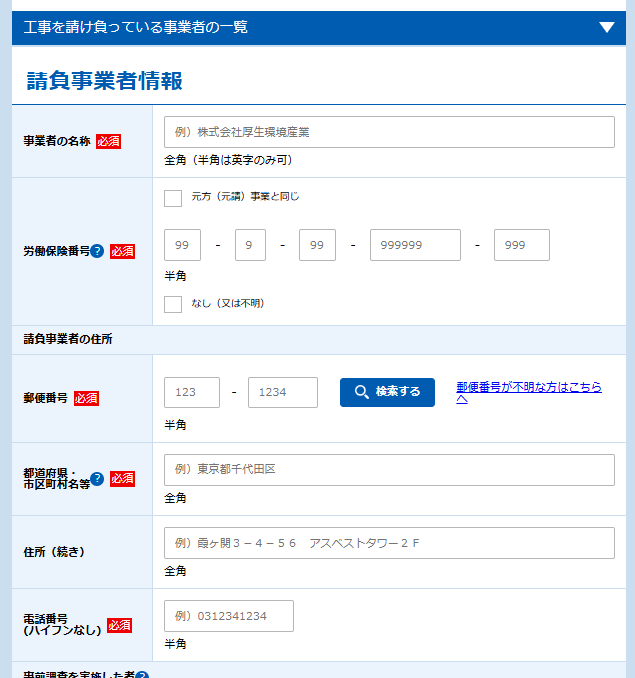Check the 元方（元請）事業と同じ checkbox
Image resolution: width=635 pixels, height=678 pixels.
pyautogui.click(x=173, y=197)
